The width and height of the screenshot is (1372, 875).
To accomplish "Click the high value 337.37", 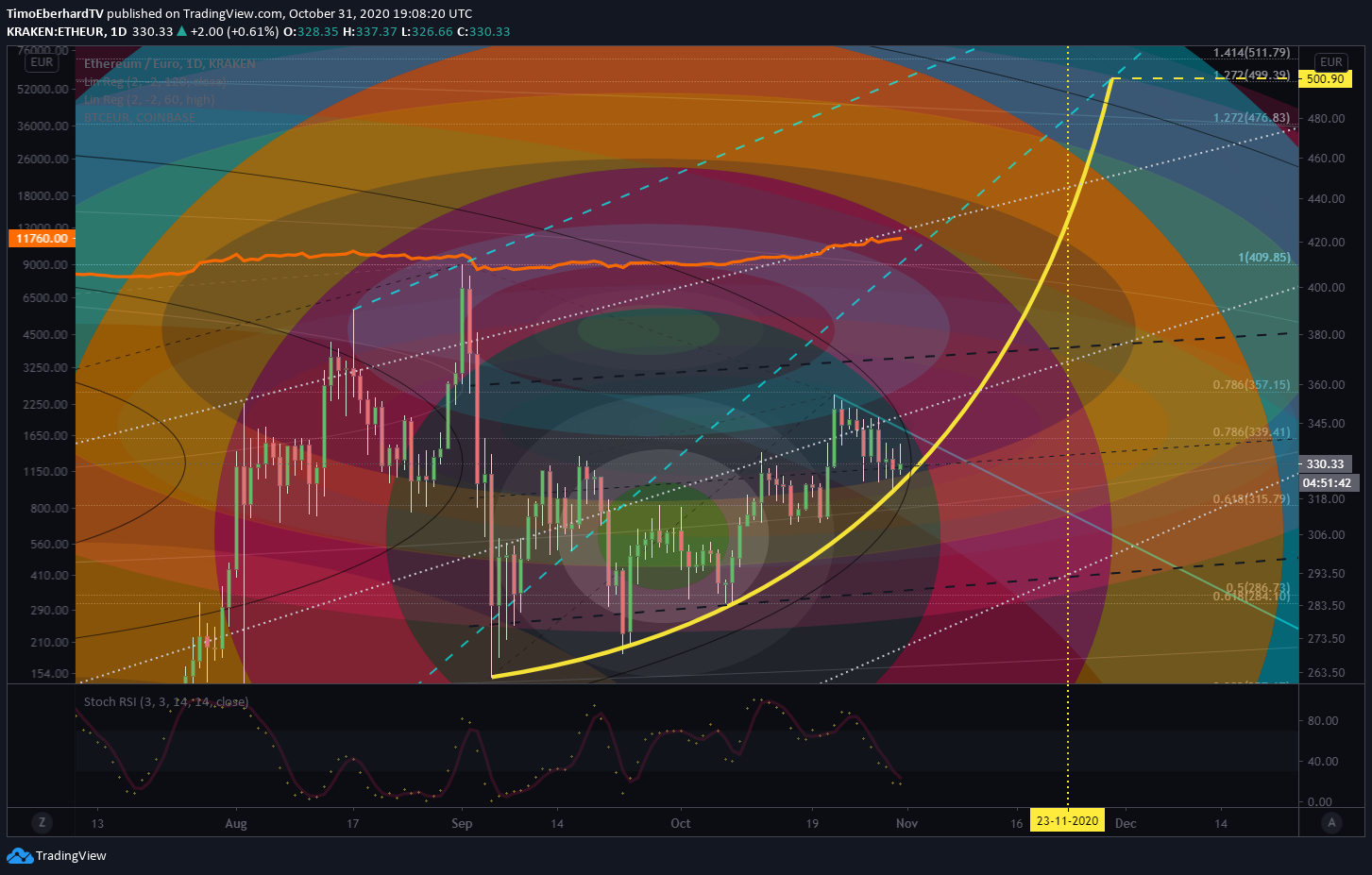I will 376,31.
